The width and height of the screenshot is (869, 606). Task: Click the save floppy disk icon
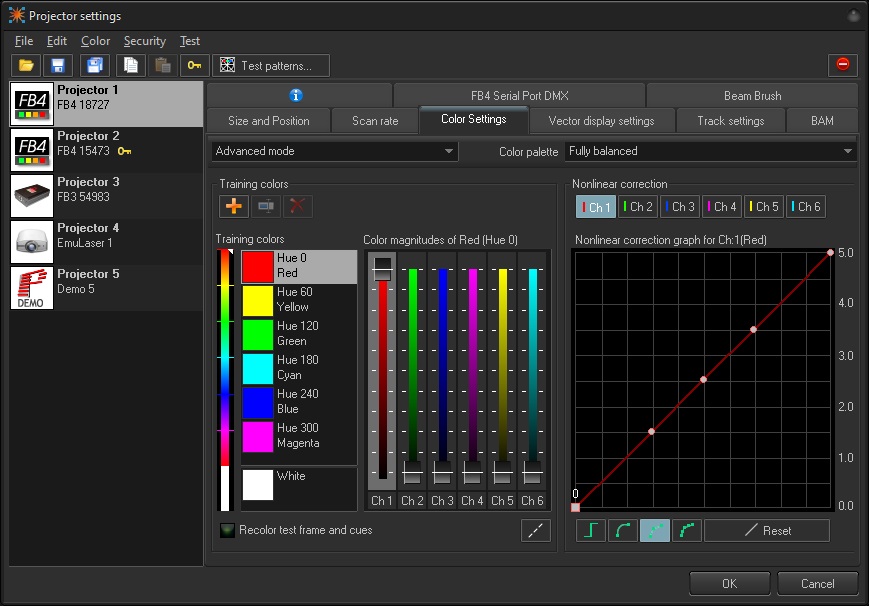coord(58,65)
